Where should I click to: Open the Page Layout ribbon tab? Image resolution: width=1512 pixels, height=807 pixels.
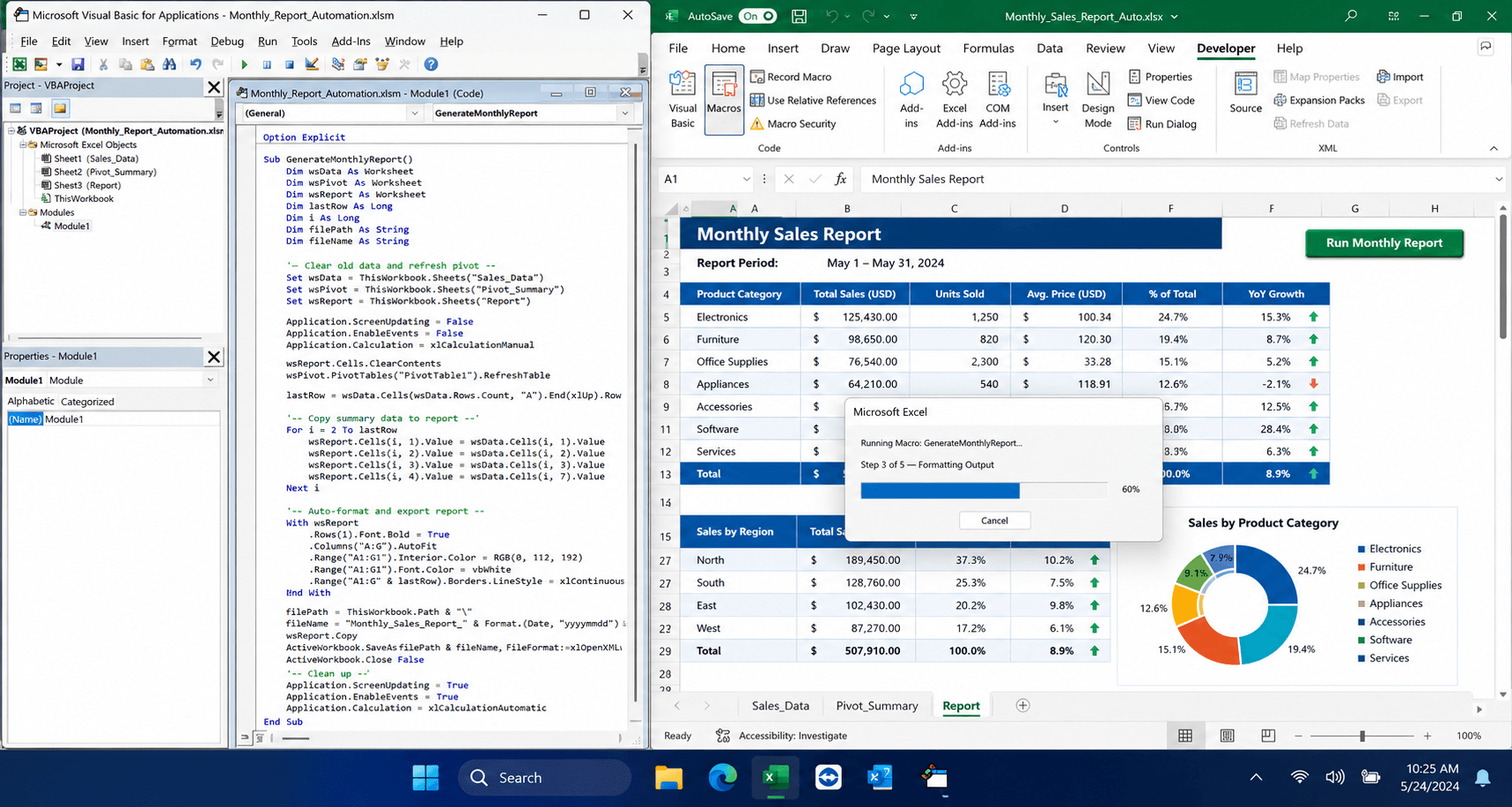coord(906,48)
